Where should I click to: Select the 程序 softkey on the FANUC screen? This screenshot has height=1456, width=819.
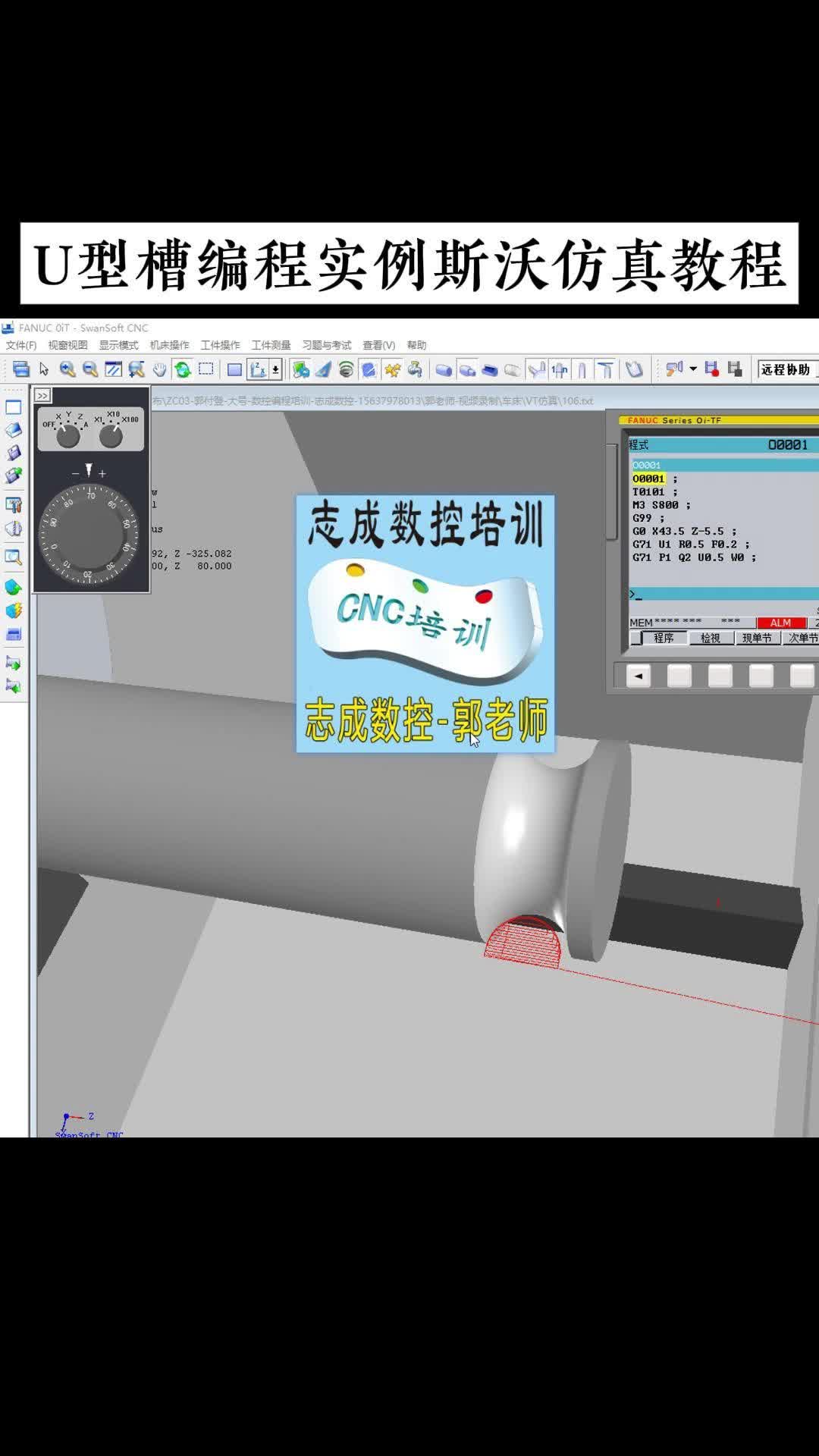pyautogui.click(x=664, y=639)
